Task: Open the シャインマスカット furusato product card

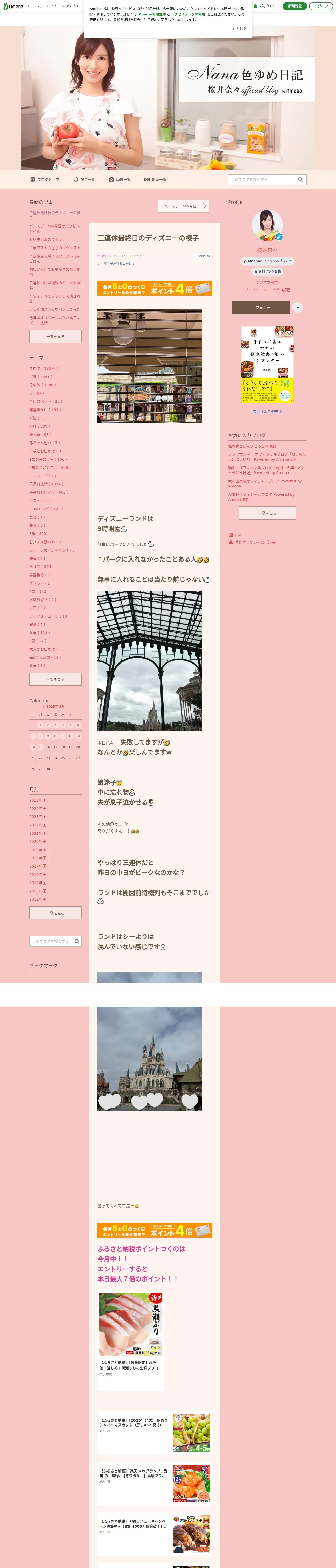Action: (155, 1433)
